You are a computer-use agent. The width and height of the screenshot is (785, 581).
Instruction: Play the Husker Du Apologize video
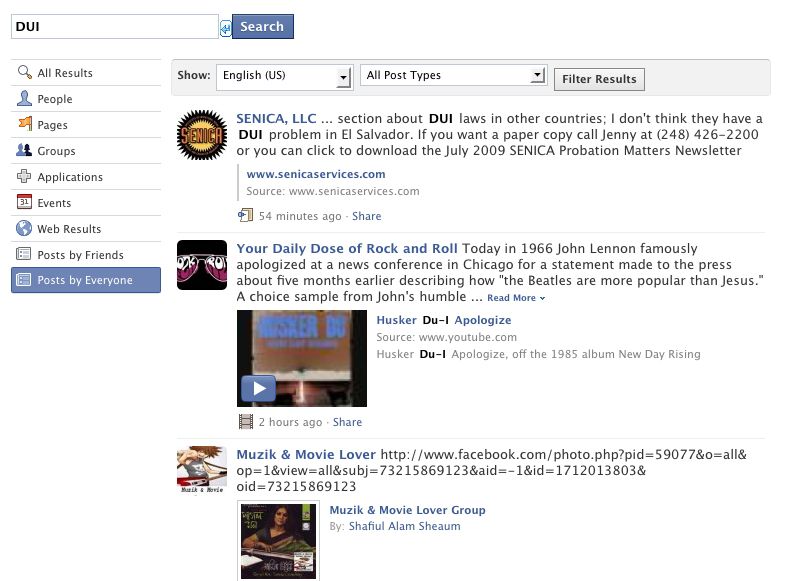click(258, 388)
